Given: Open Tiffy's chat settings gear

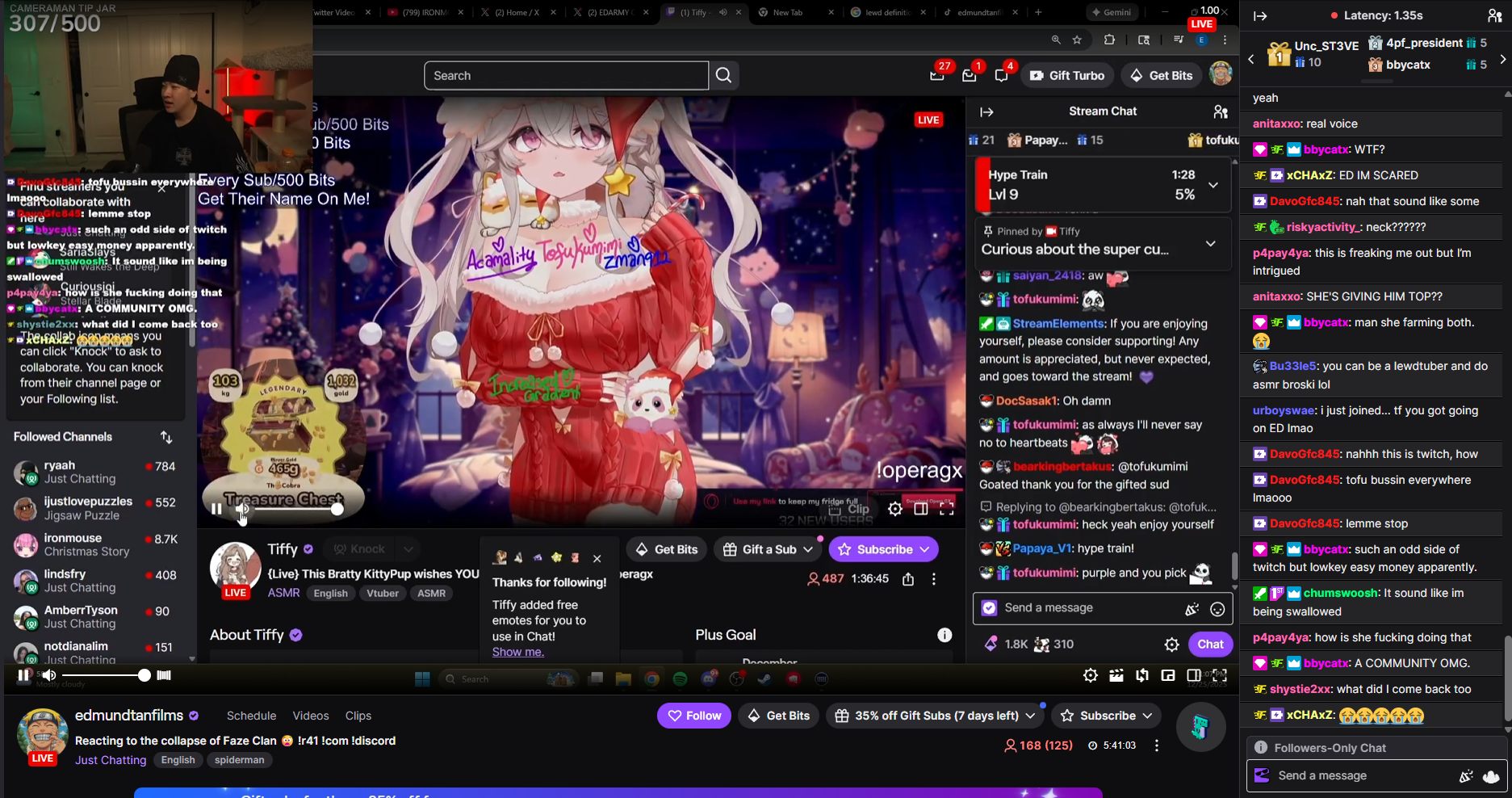Looking at the screenshot, I should tap(1171, 645).
